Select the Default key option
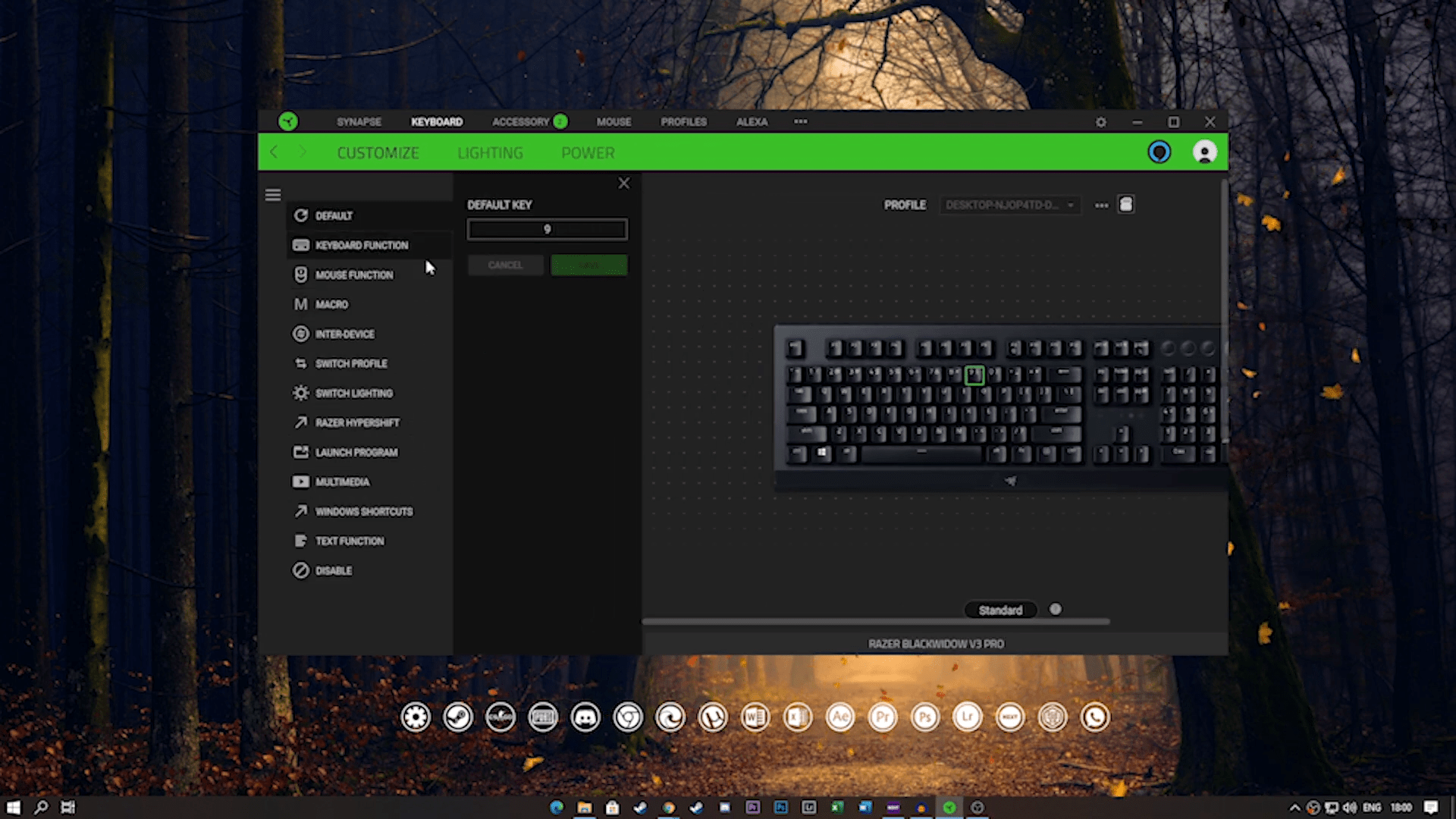The width and height of the screenshot is (1456, 819). [x=370, y=215]
